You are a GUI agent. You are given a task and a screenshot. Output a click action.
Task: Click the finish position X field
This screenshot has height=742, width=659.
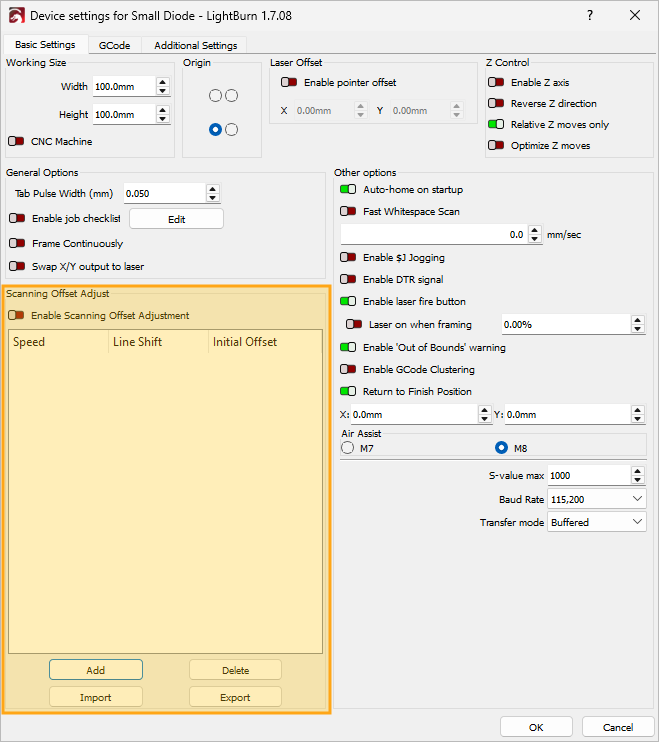pyautogui.click(x=414, y=415)
